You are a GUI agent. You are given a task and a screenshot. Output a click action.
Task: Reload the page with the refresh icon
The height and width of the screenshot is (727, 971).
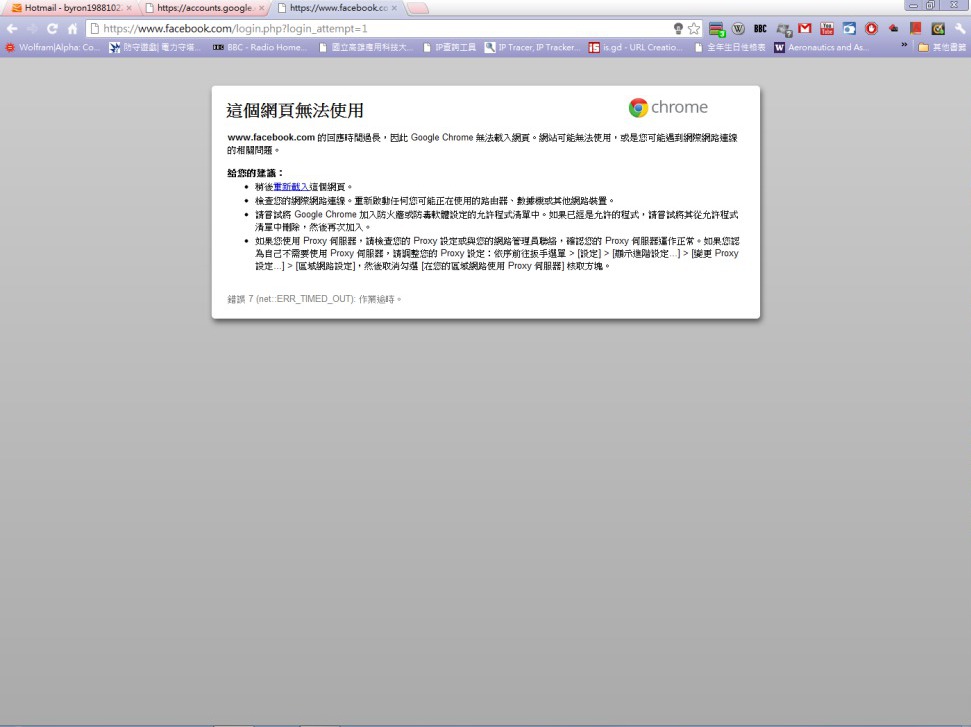tap(52, 28)
